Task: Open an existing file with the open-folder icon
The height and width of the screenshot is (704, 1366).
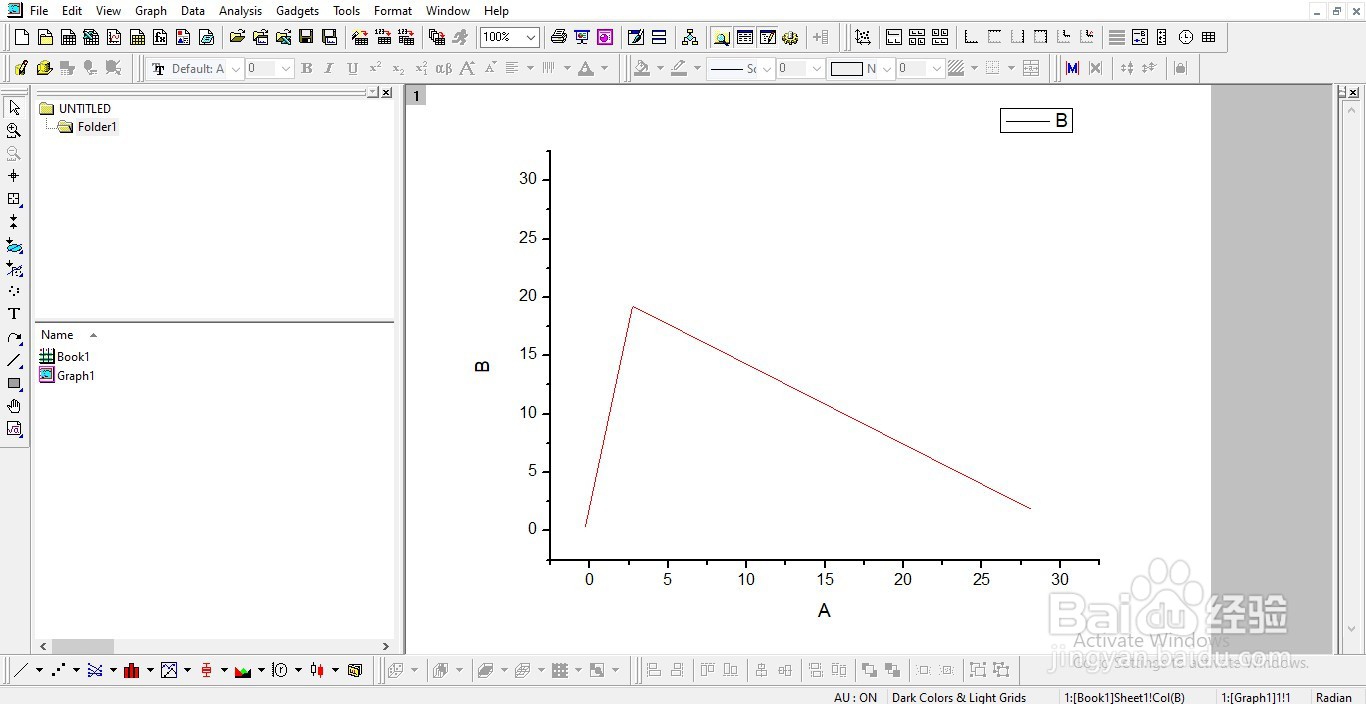Action: coord(237,37)
